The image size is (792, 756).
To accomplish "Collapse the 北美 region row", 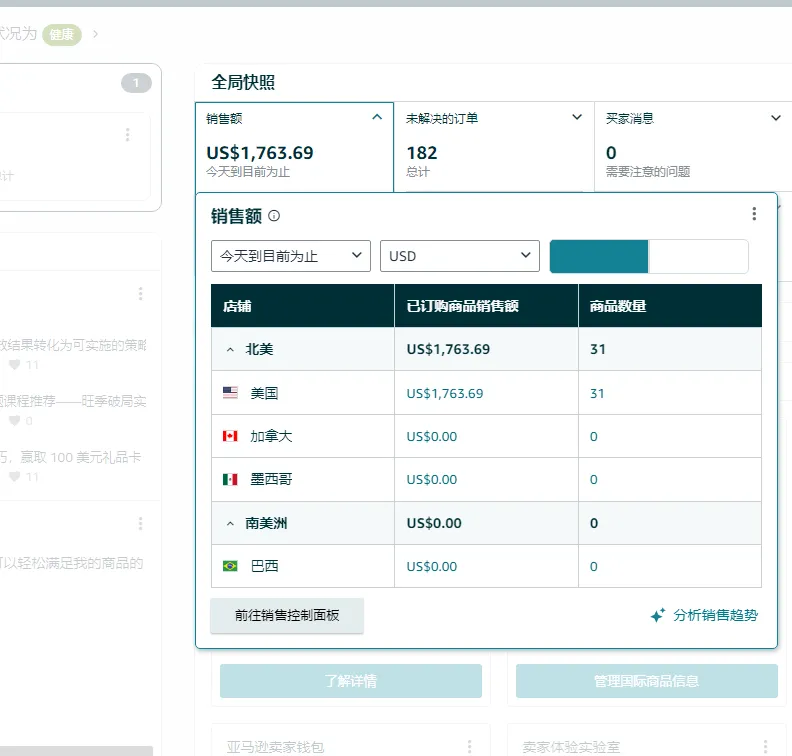I will [231, 350].
